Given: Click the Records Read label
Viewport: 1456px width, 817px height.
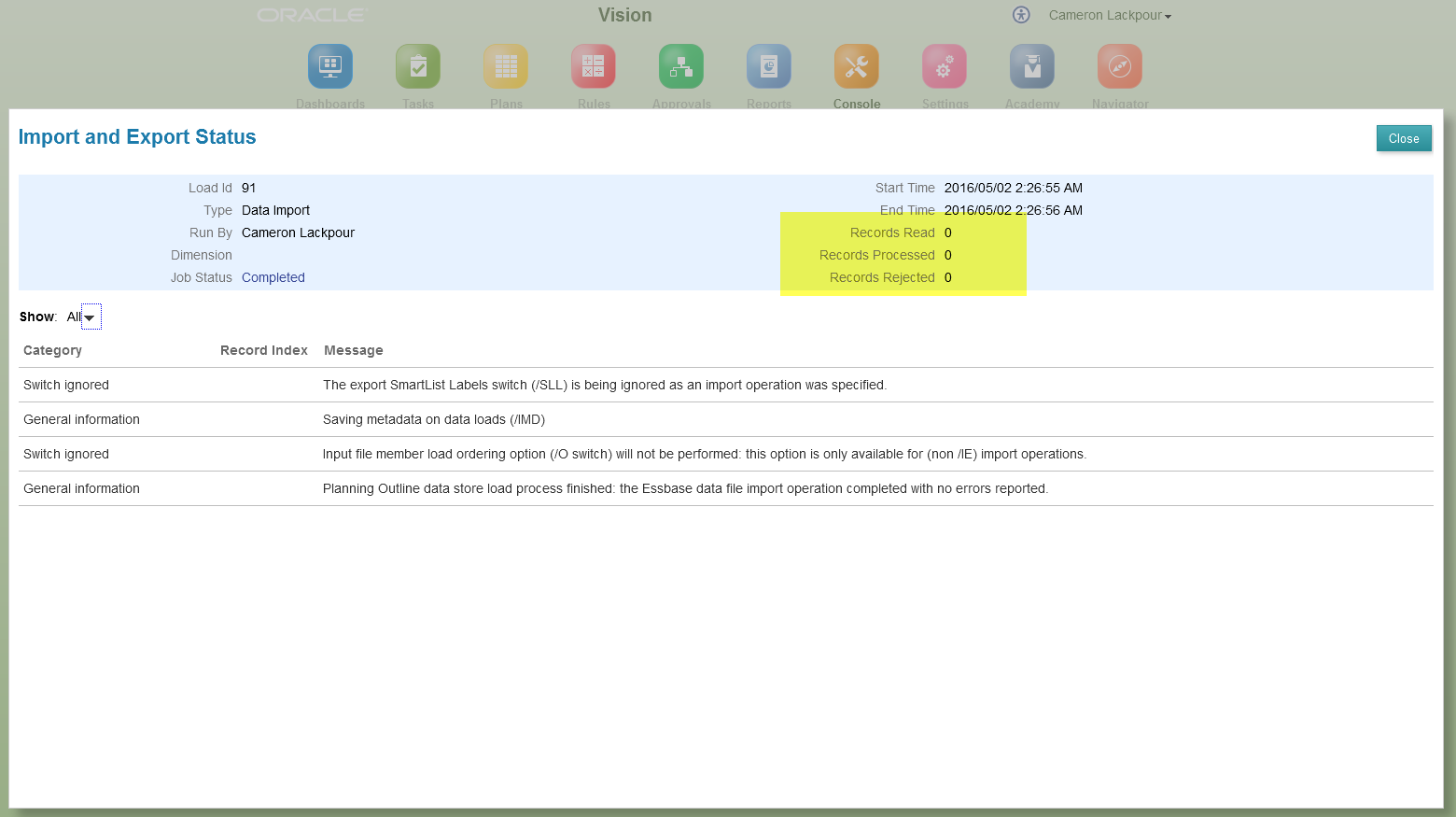Looking at the screenshot, I should coord(892,232).
